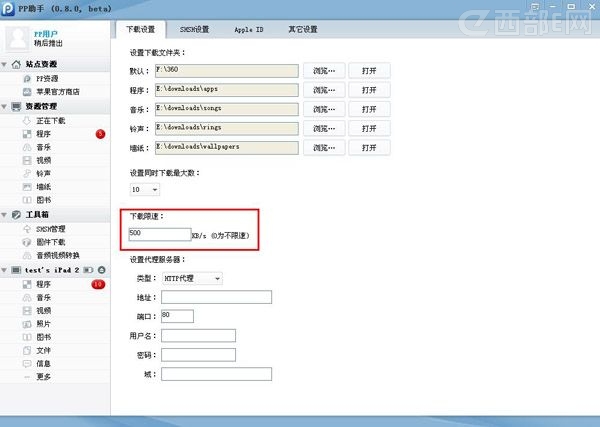Click the E:\downloads\songs path field
Viewport: 600px width, 427px height.
[227, 109]
